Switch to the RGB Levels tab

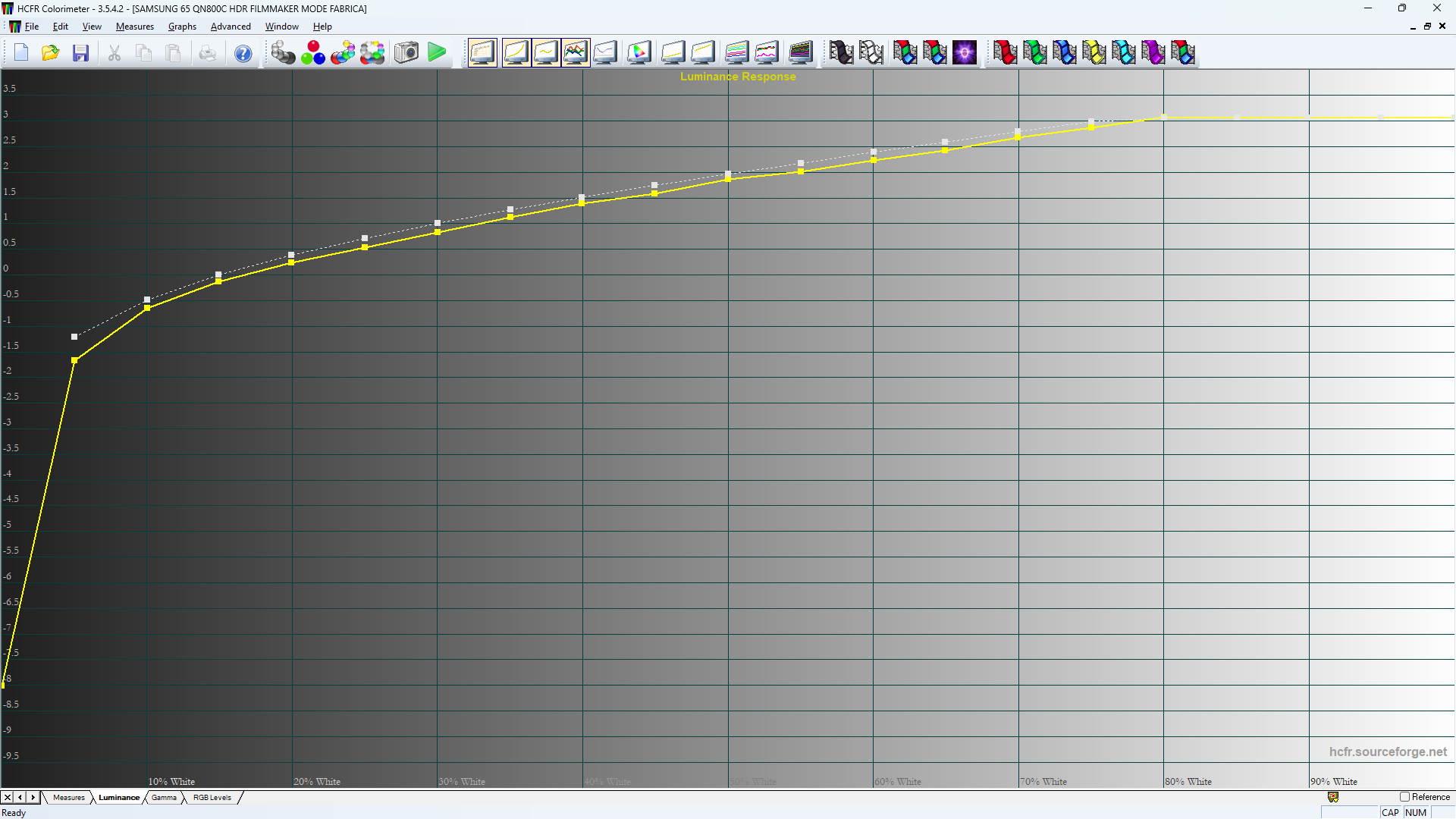212,797
